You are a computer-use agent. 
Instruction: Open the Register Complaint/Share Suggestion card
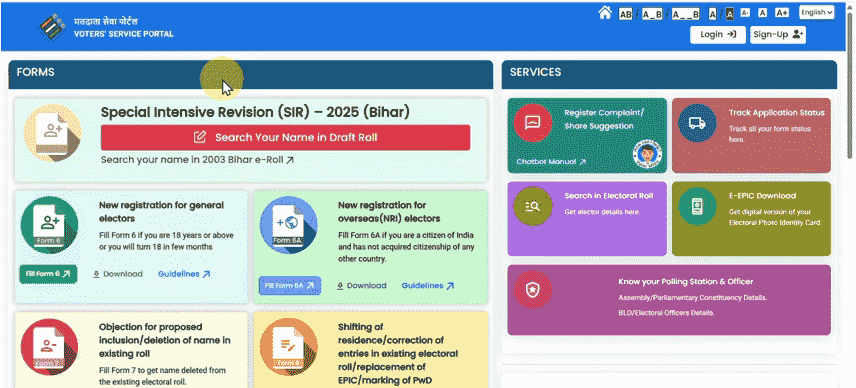click(587, 136)
